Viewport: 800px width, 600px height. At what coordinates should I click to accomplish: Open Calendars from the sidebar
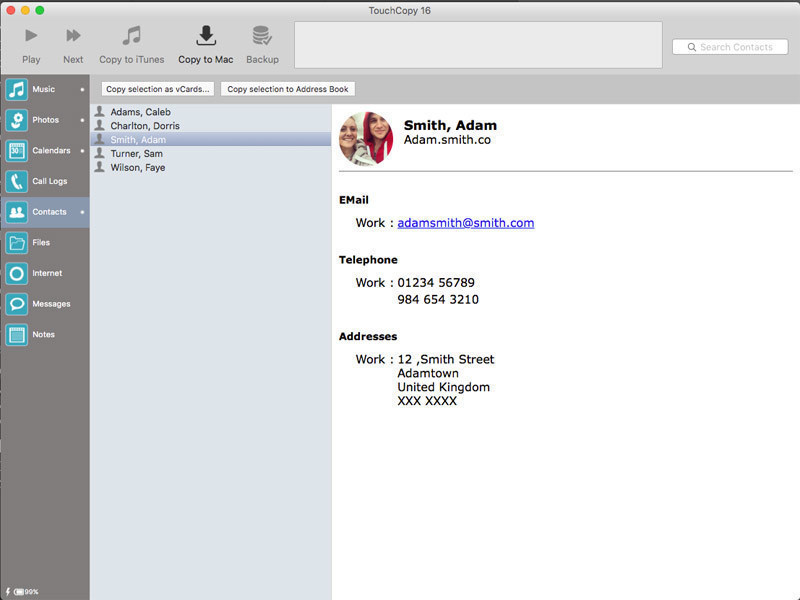pos(17,151)
